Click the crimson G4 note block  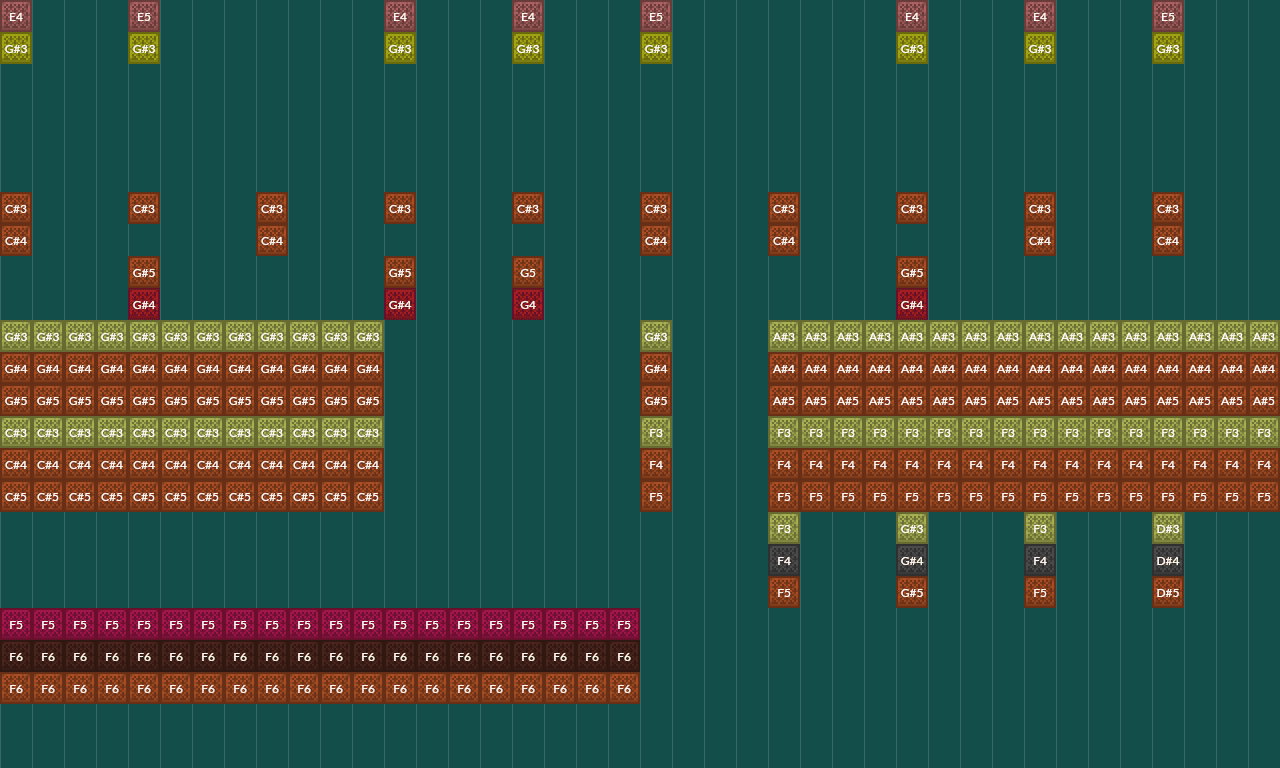pyautogui.click(x=528, y=304)
